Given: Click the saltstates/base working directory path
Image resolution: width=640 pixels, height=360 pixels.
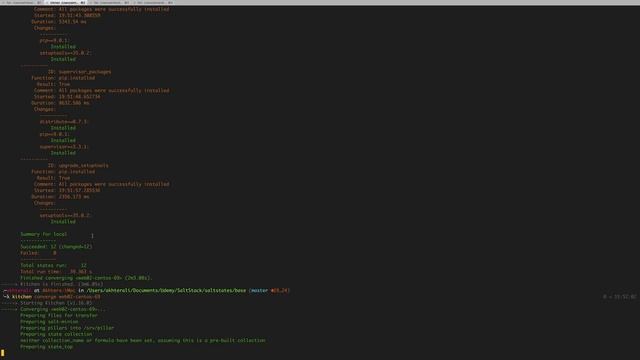Looking at the screenshot, I should click(x=166, y=291).
